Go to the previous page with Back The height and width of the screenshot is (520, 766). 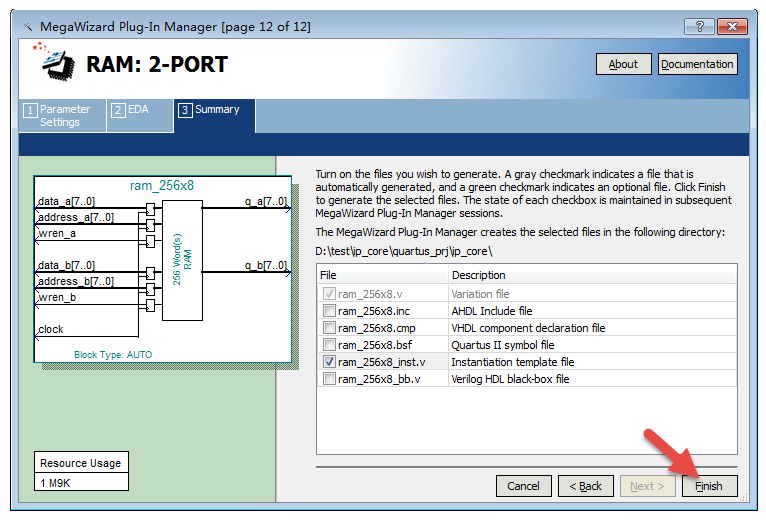pyautogui.click(x=585, y=486)
